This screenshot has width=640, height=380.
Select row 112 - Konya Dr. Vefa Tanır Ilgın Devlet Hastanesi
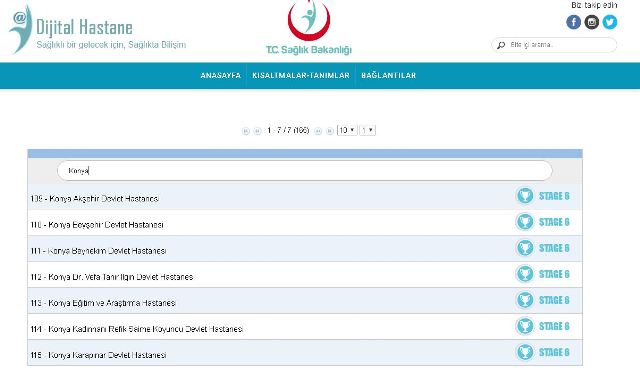304,275
